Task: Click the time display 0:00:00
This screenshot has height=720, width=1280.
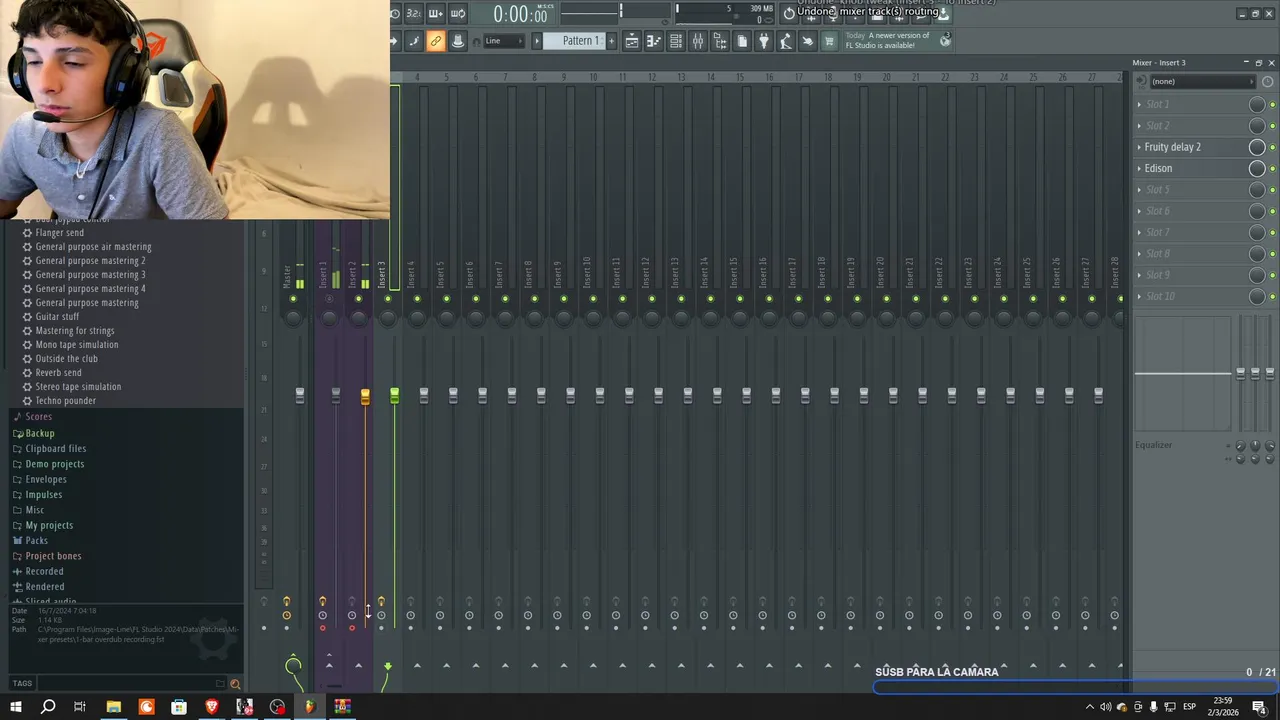Action: [520, 14]
